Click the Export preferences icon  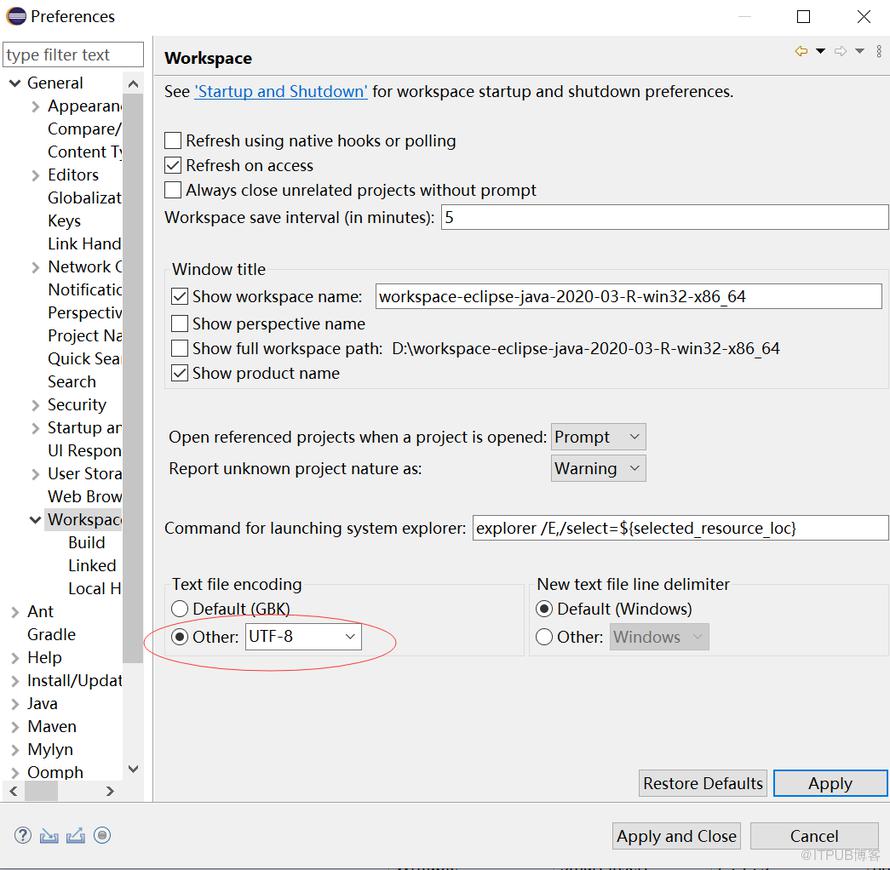tap(75, 835)
